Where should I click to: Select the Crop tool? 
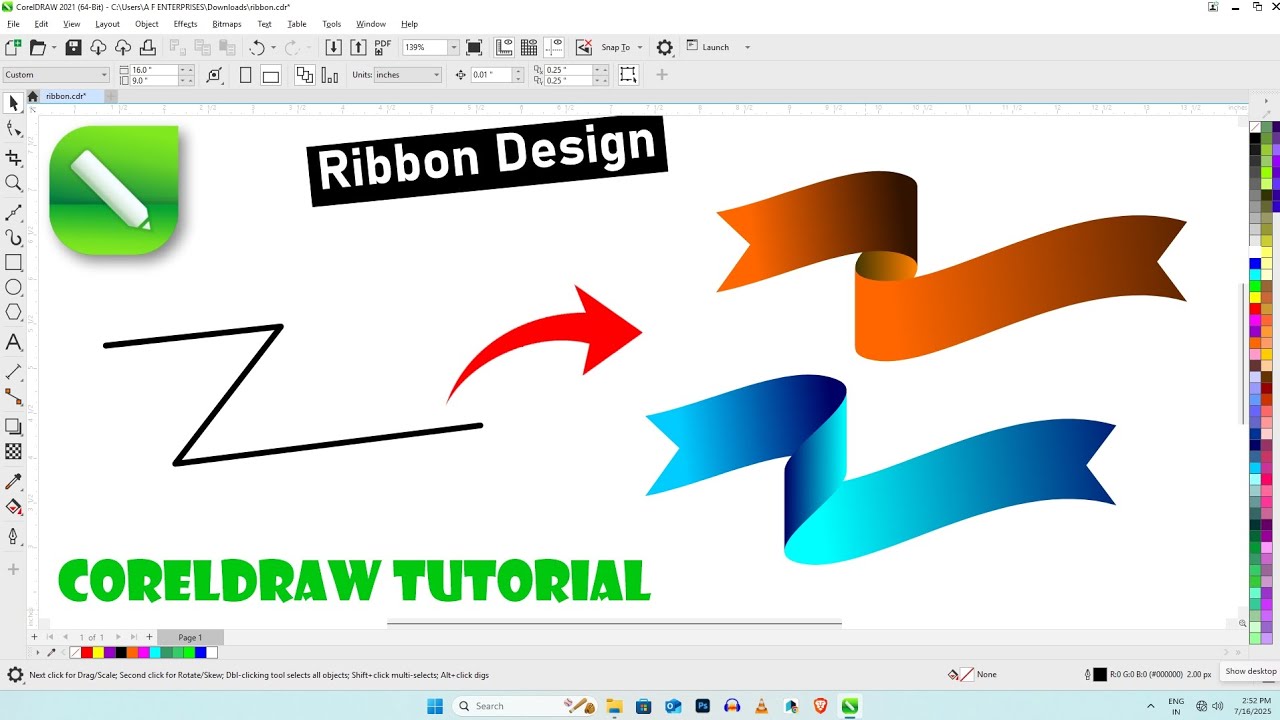coord(13,158)
